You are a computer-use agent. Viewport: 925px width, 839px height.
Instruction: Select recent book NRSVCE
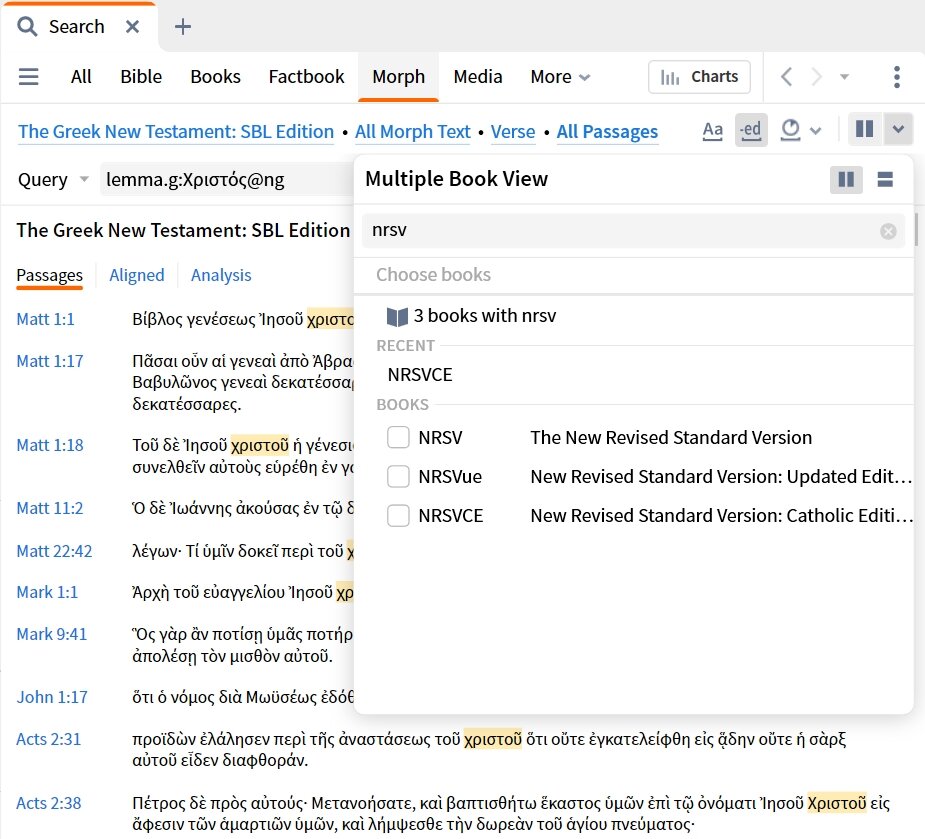coord(420,375)
